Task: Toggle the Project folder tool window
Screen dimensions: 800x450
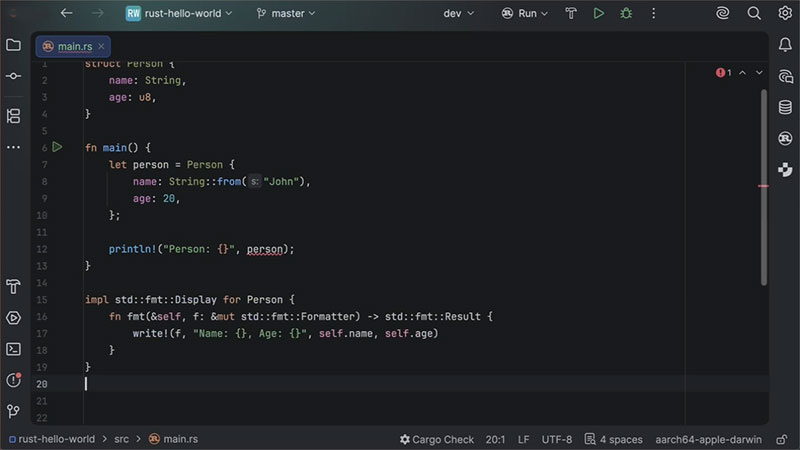Action: click(x=13, y=45)
